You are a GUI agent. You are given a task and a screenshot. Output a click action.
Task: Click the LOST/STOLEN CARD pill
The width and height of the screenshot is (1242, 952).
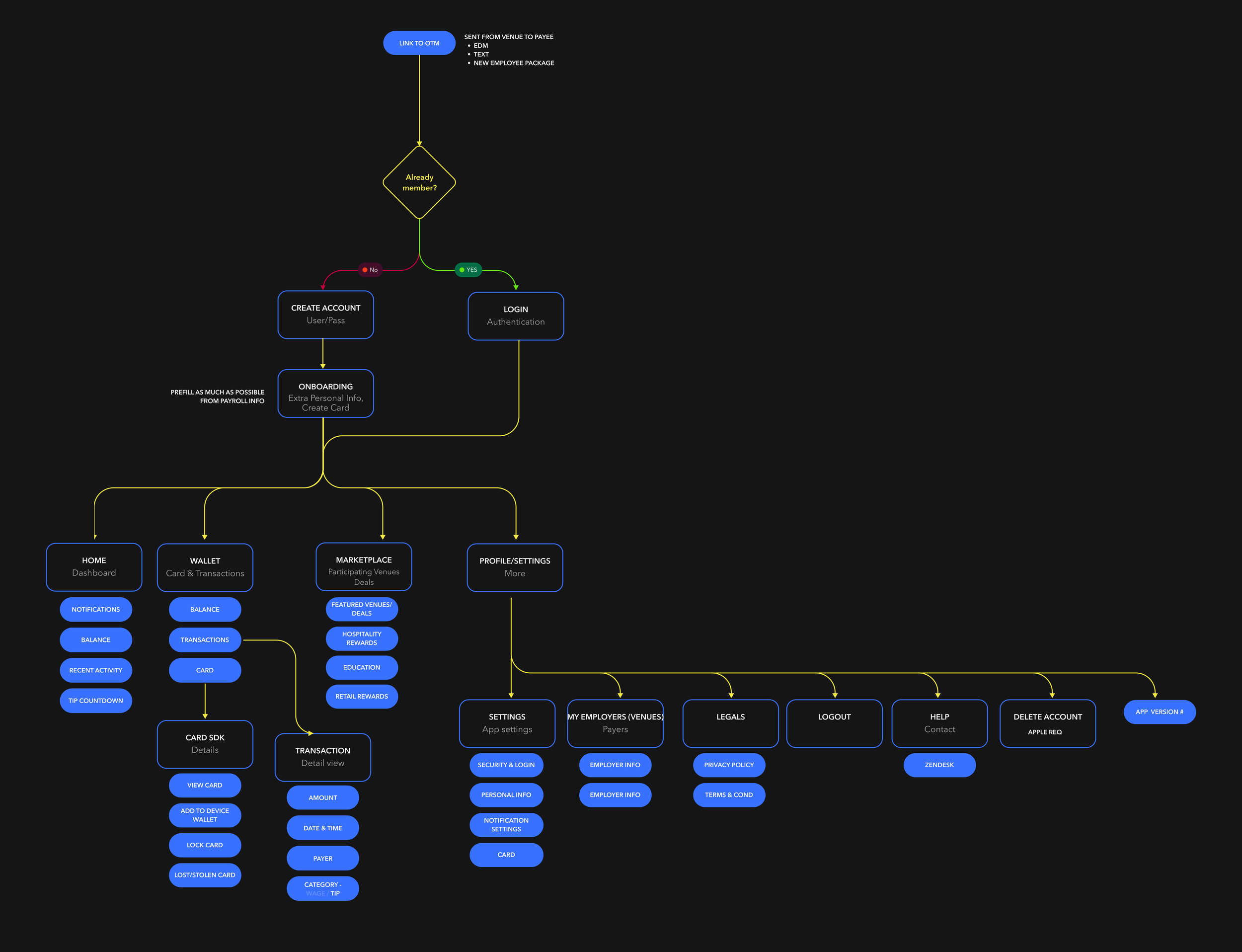[205, 875]
